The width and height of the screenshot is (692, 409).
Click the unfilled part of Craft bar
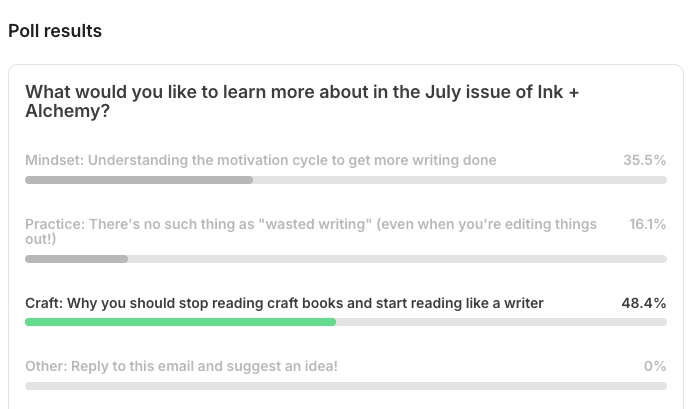(501, 322)
